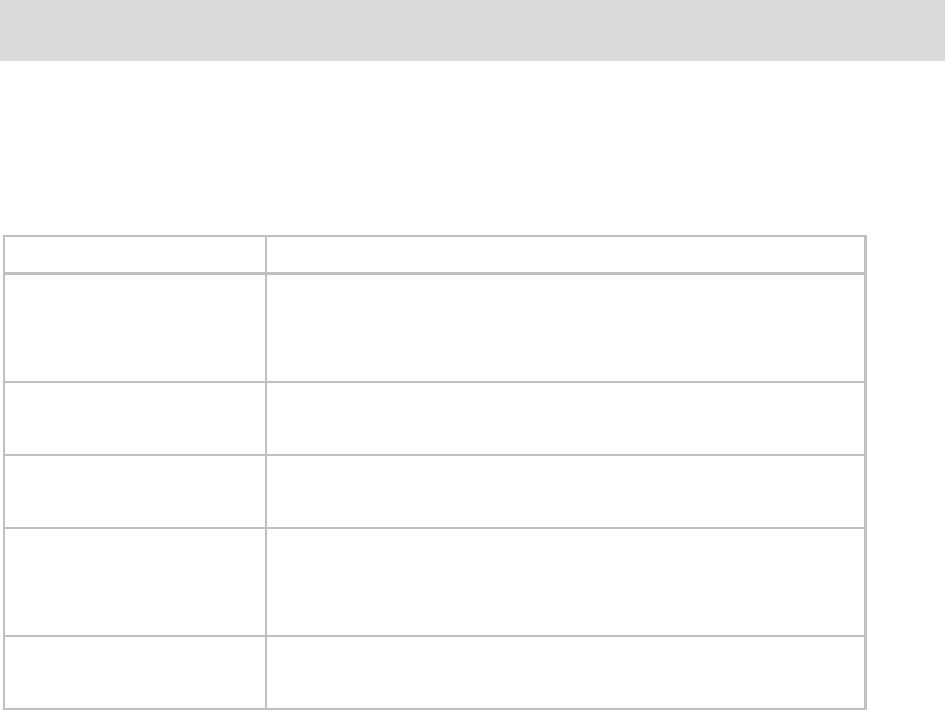
Task: Select the table's left header cell
Action: point(135,254)
